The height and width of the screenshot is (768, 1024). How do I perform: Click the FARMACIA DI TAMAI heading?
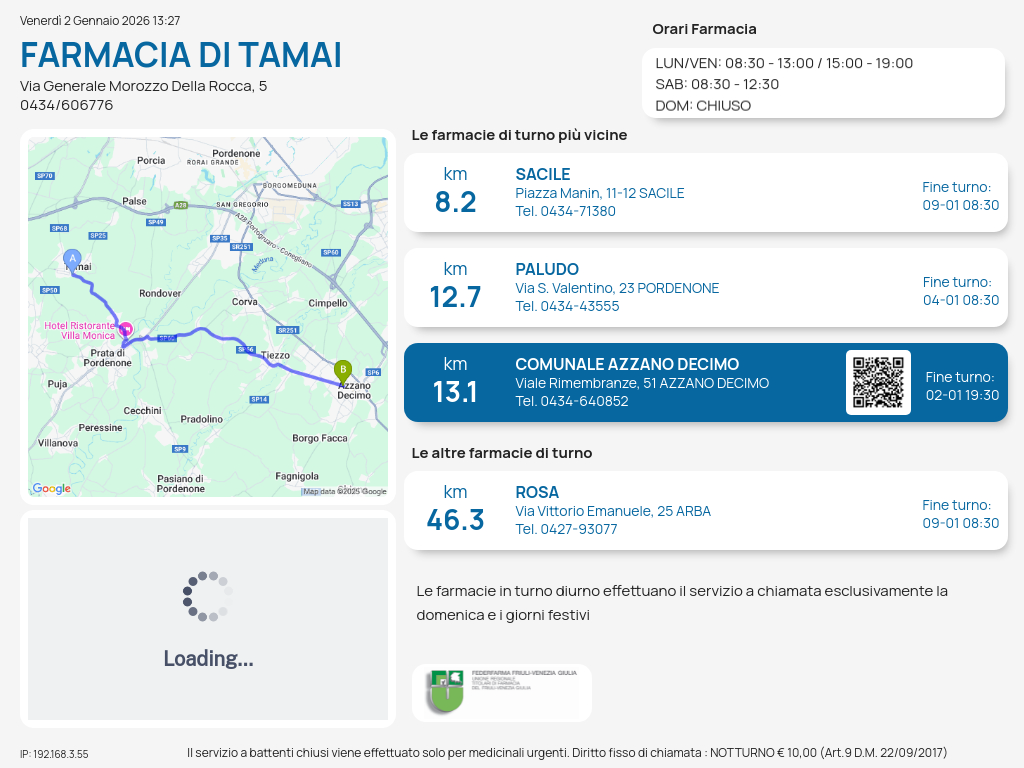click(181, 55)
